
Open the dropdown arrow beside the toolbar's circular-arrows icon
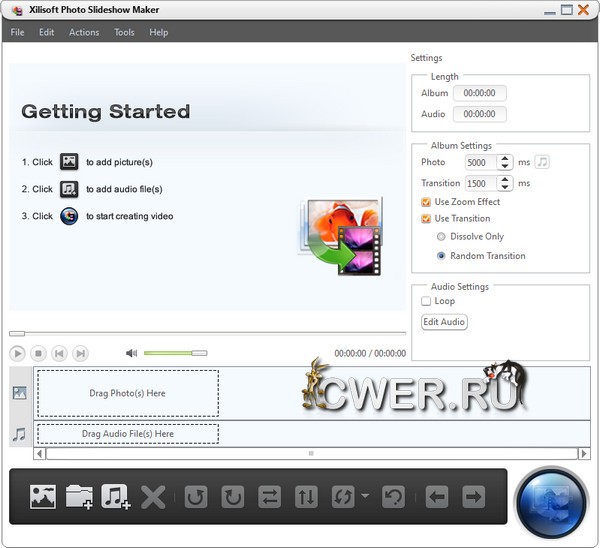click(364, 496)
